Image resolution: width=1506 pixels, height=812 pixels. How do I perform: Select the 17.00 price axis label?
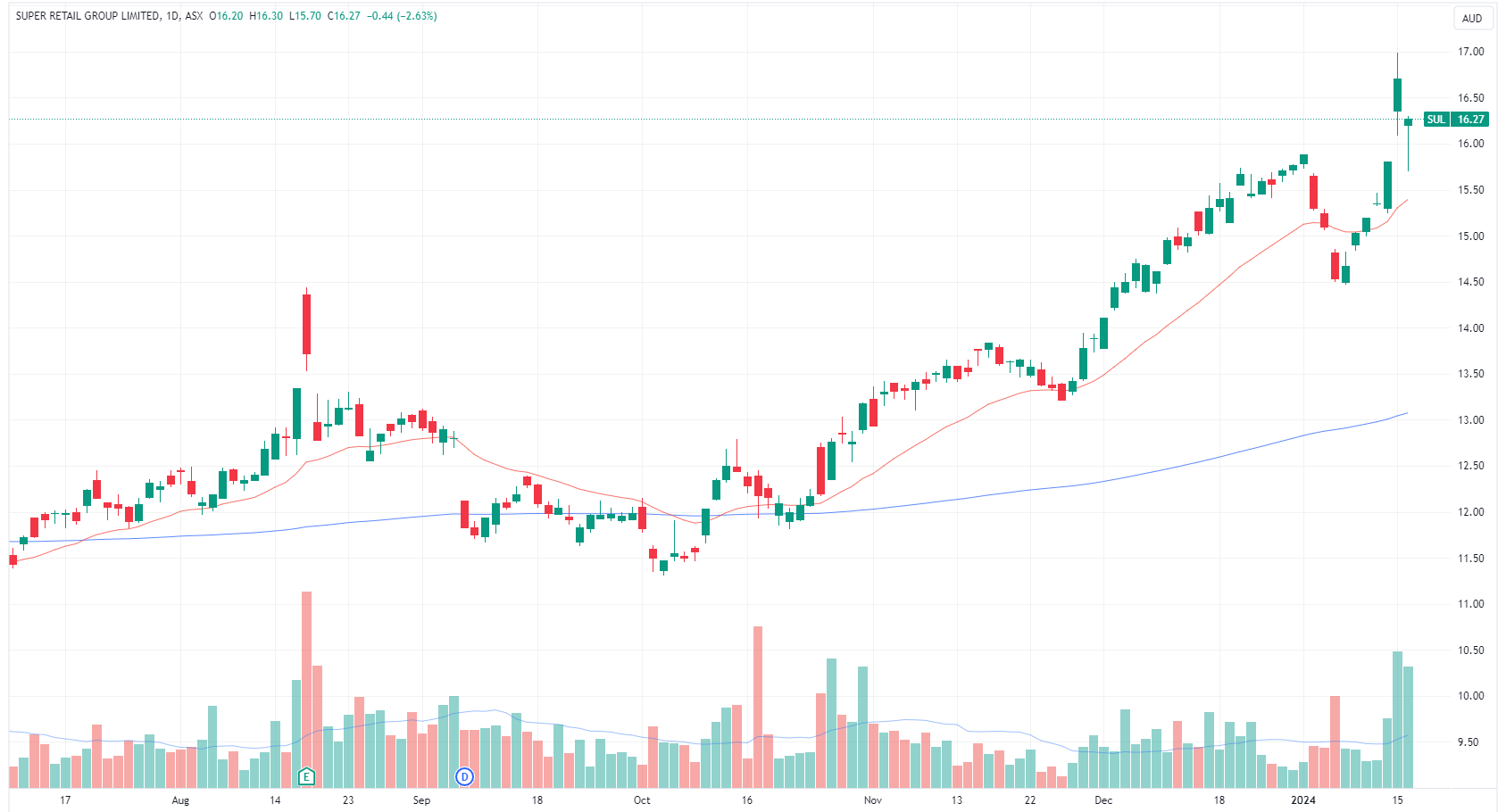(1470, 52)
